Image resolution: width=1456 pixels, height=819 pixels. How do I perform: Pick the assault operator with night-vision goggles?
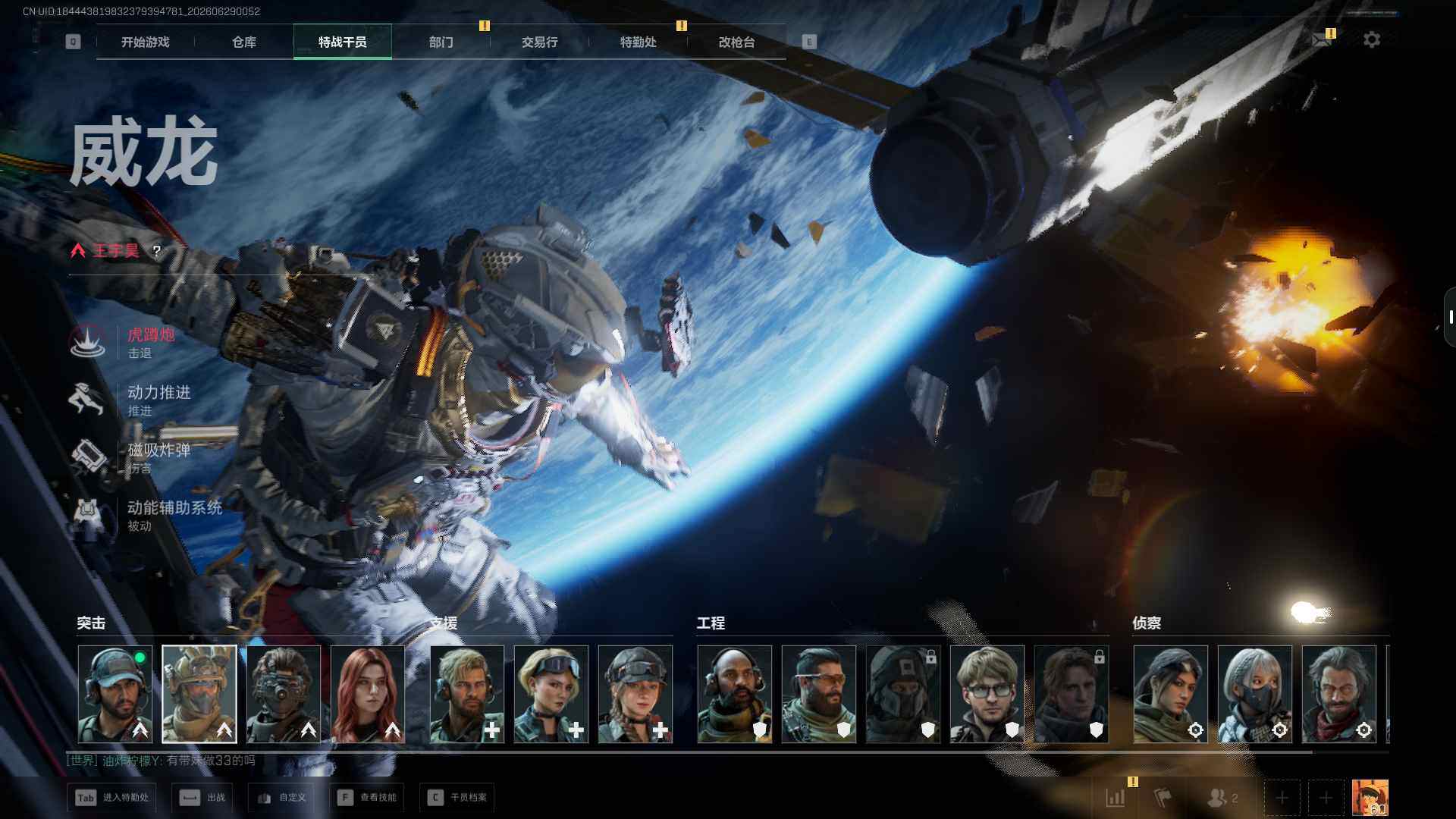284,694
